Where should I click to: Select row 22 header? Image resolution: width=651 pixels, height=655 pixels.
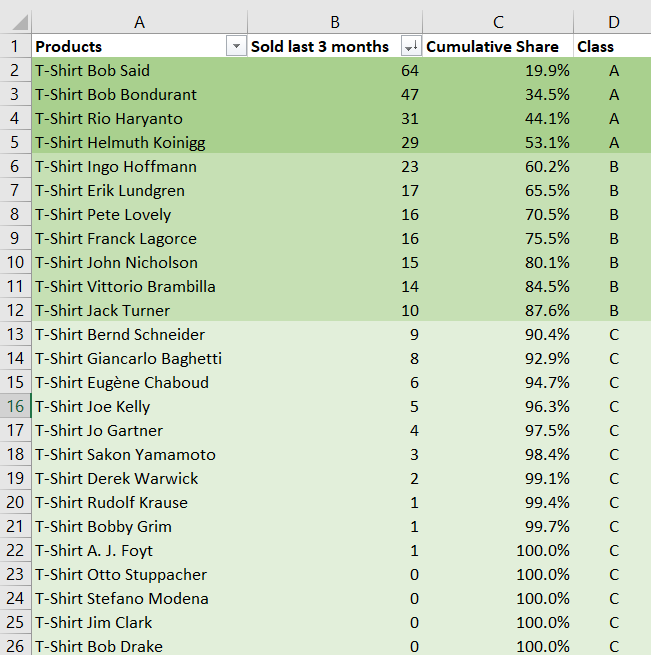click(15, 550)
